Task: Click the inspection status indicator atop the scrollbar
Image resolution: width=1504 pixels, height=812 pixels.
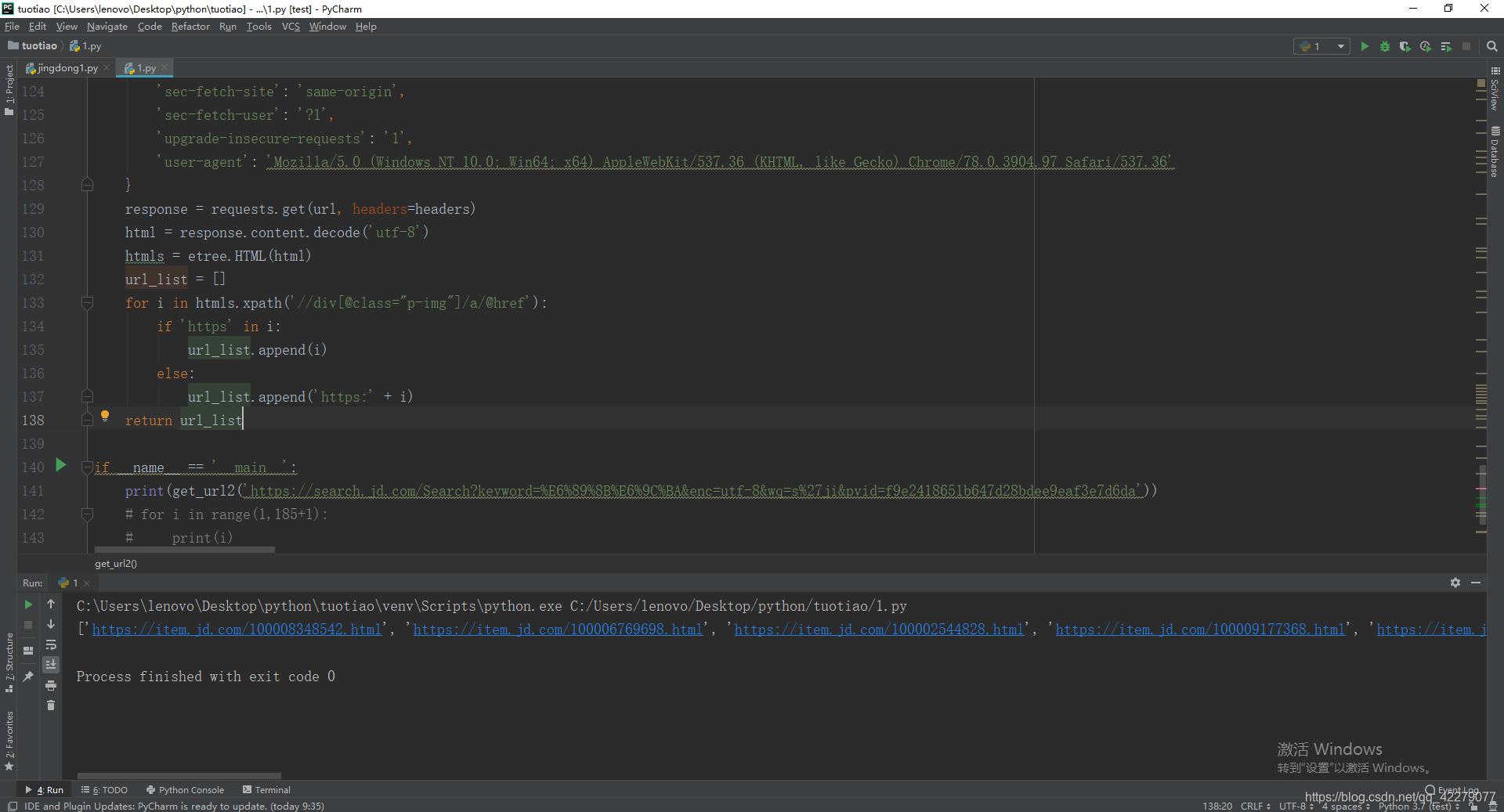Action: (1480, 82)
